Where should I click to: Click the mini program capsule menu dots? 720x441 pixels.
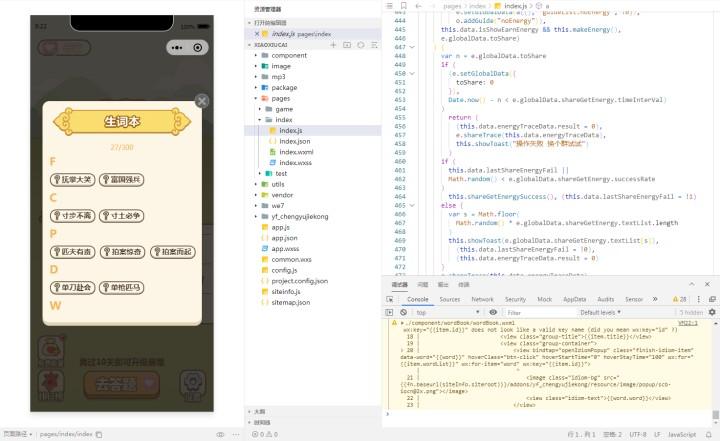coord(175,47)
